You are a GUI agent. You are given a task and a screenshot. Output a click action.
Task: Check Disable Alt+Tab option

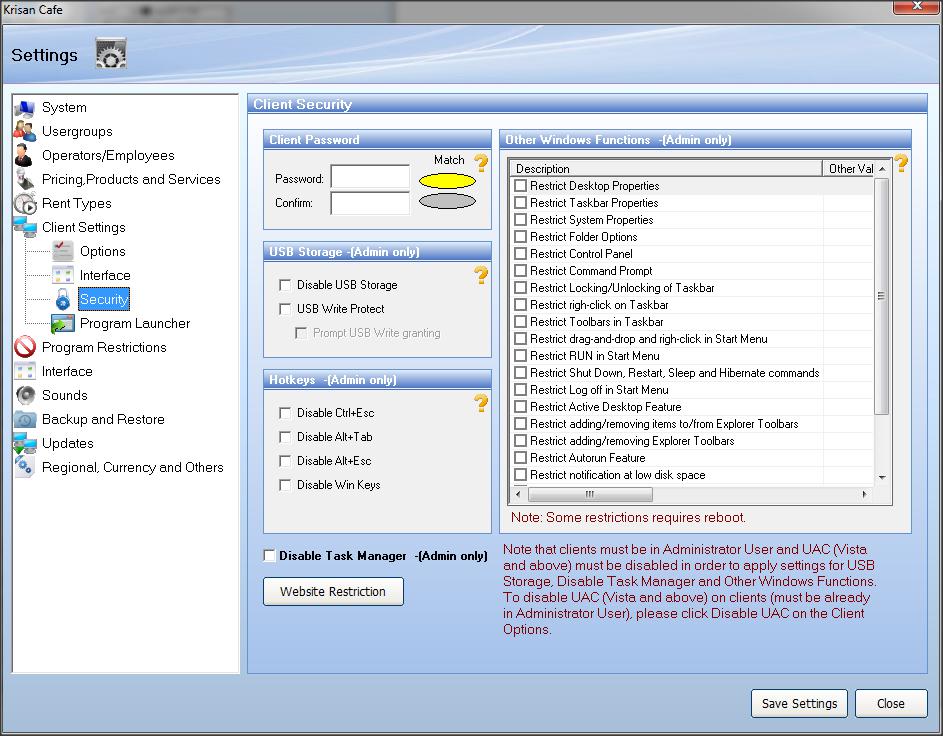(x=285, y=437)
